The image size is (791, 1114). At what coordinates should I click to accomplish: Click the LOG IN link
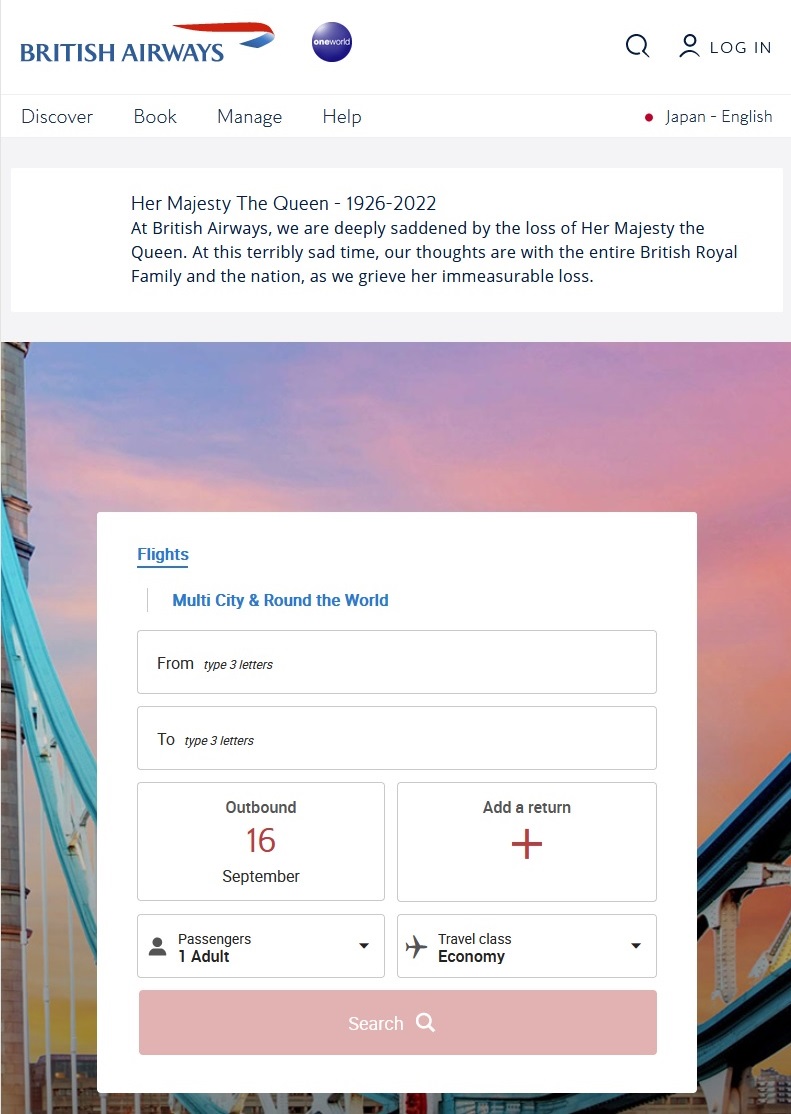(x=741, y=48)
